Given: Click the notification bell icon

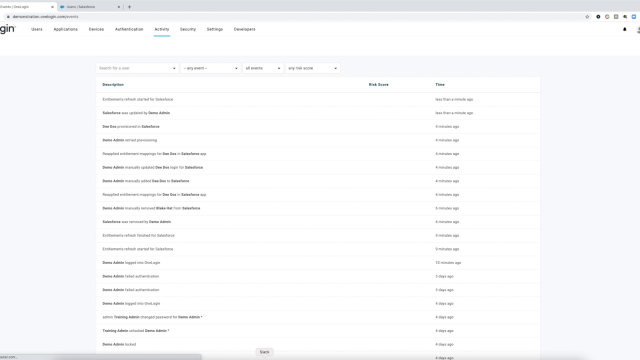Looking at the screenshot, I should [x=624, y=29].
